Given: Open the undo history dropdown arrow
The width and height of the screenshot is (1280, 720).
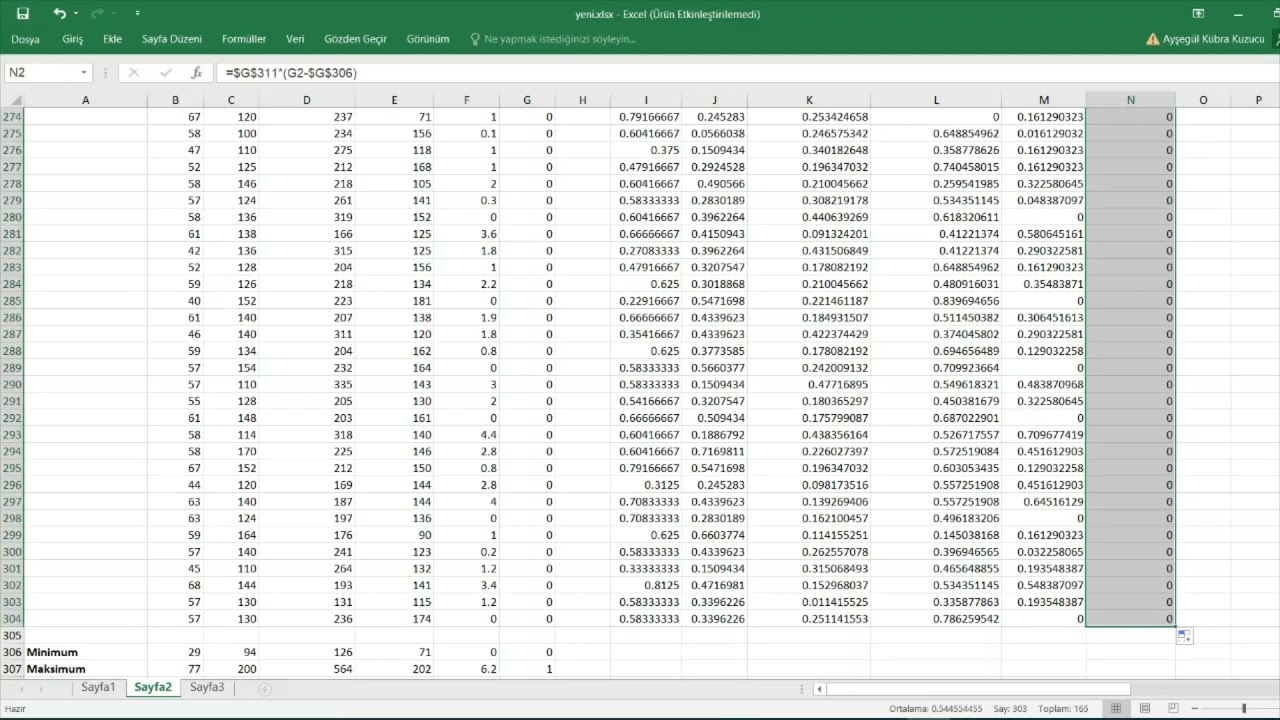Looking at the screenshot, I should point(76,14).
